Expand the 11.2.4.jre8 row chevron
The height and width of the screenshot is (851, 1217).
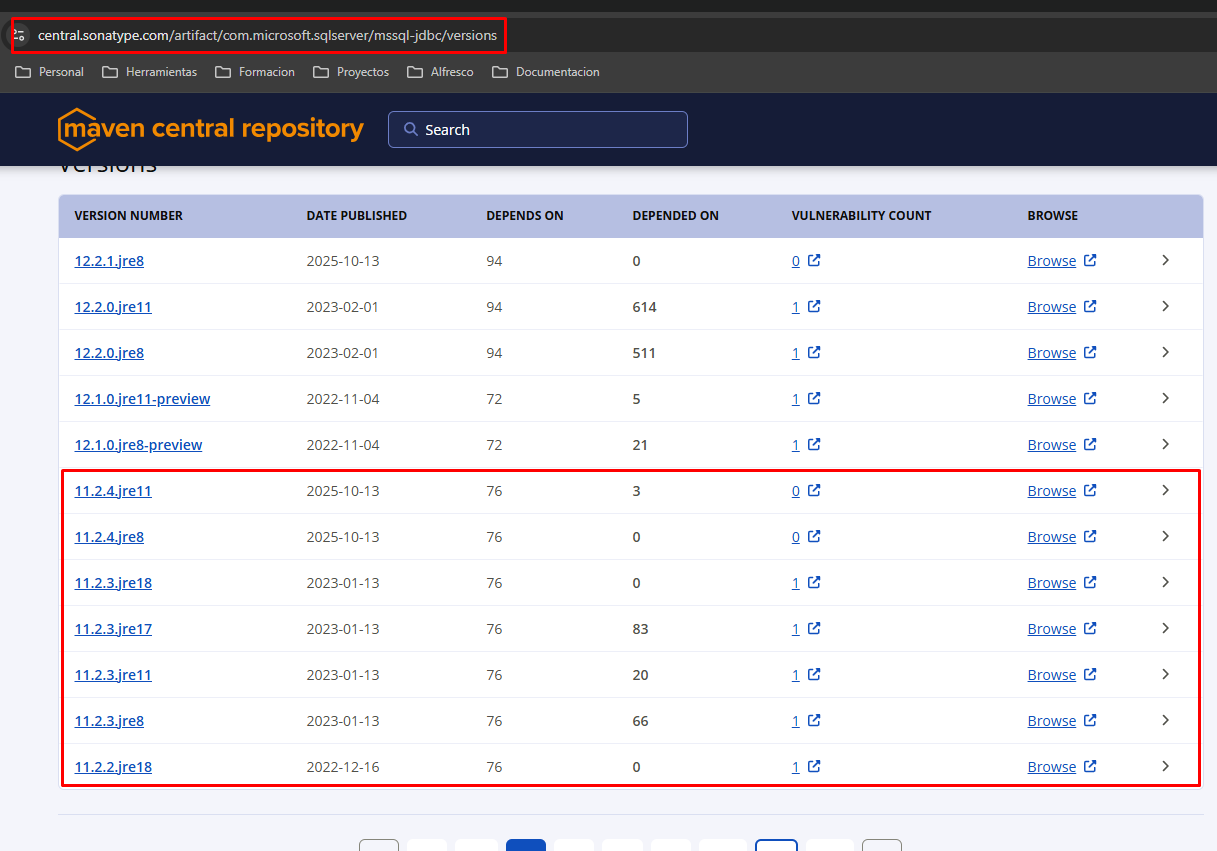[x=1165, y=536]
